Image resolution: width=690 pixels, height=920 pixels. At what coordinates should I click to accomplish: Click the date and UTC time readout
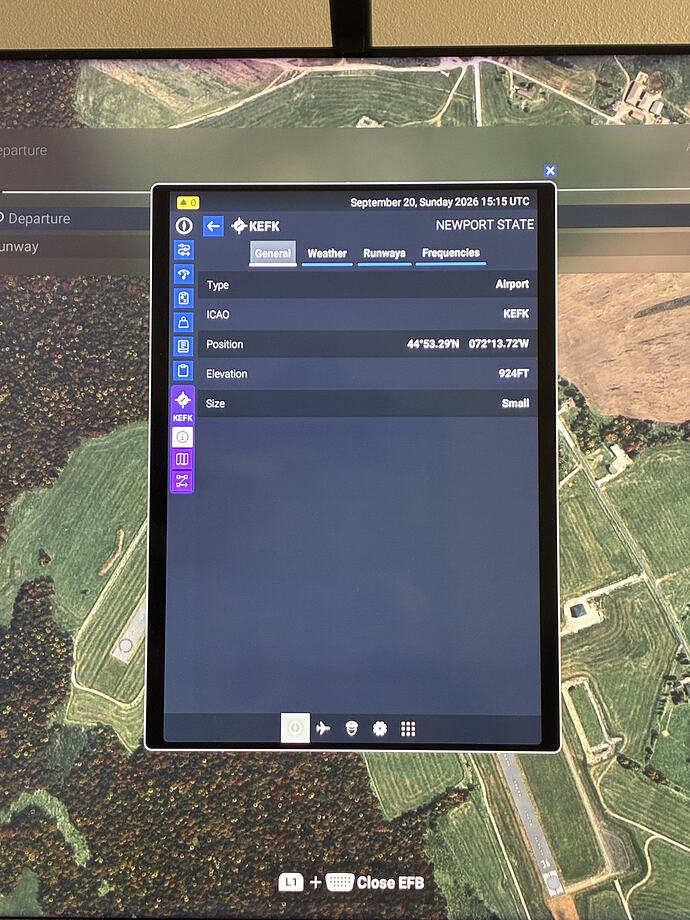tap(440, 202)
